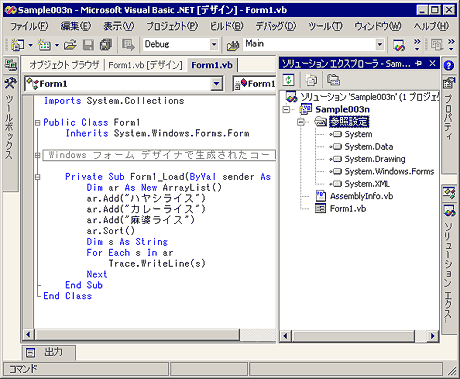The image size is (460, 379).
Task: Click the New Project toolbar icon
Action: click(17, 45)
